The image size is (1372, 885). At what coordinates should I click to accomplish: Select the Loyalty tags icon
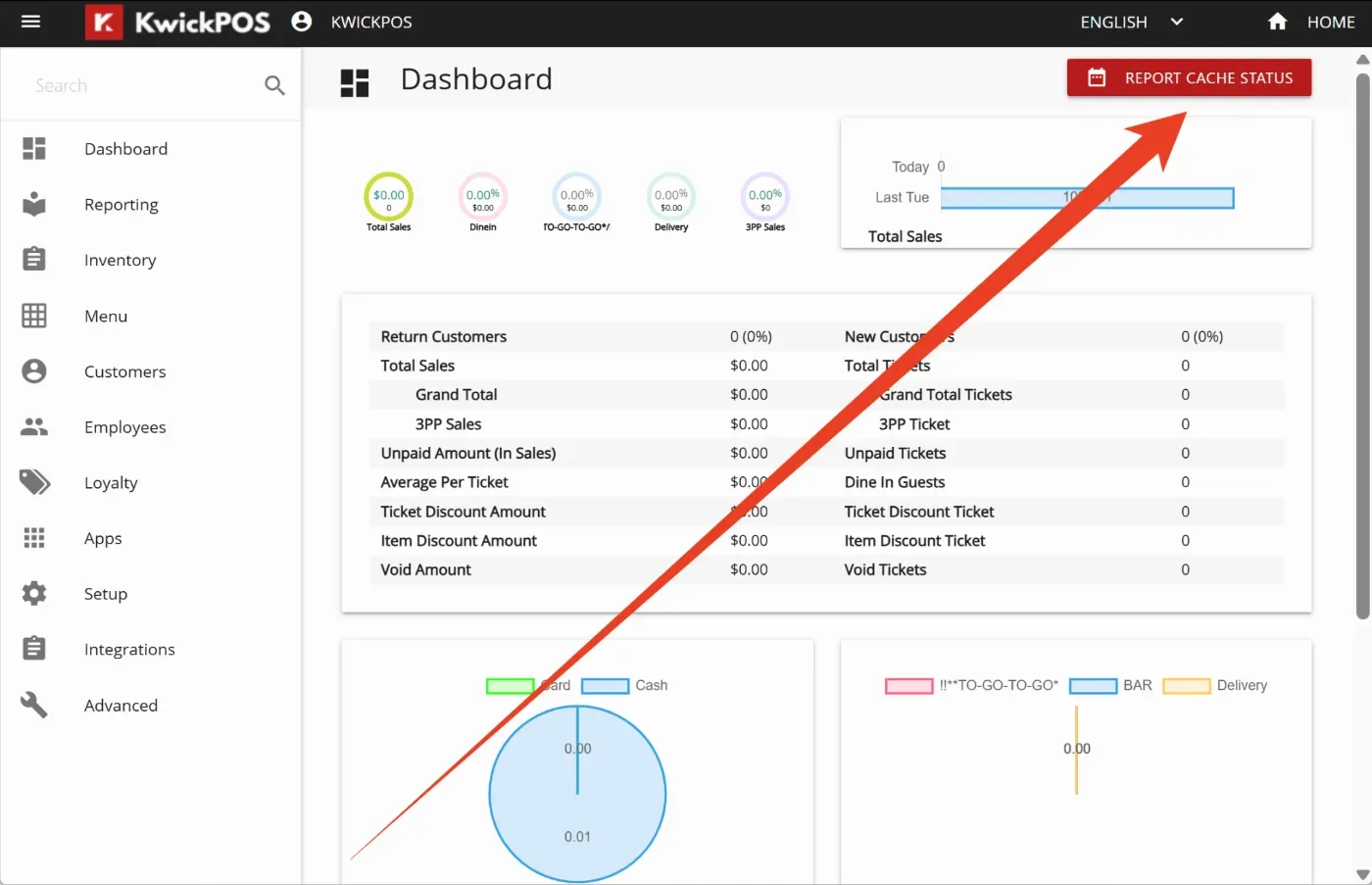34,482
